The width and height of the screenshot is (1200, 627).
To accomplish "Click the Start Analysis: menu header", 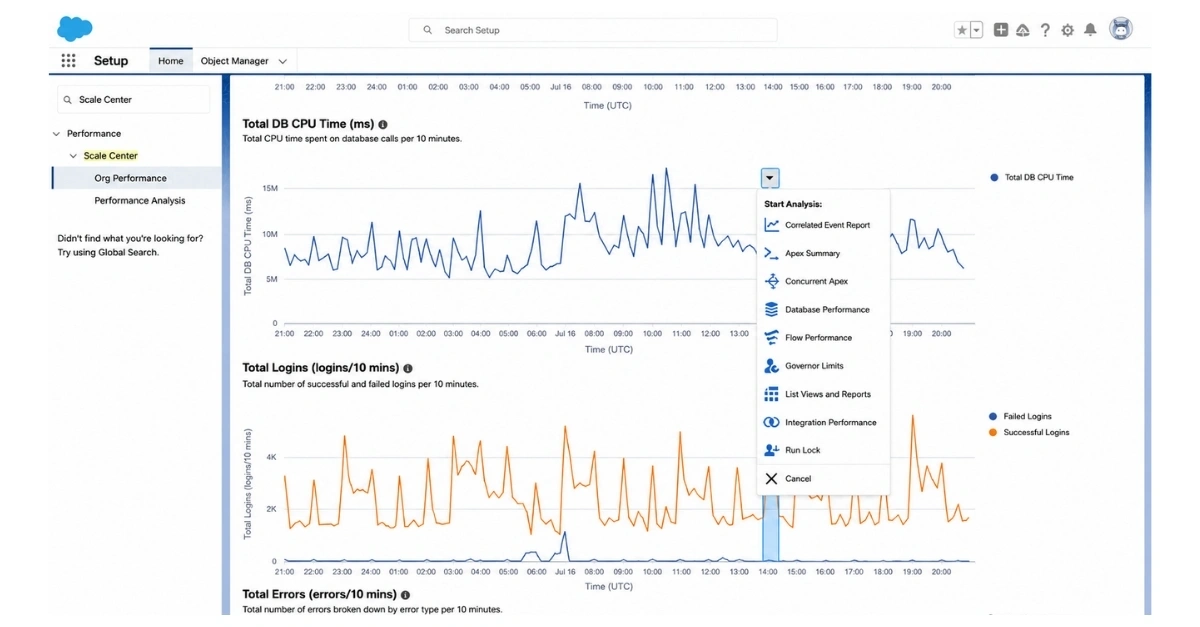I will tap(793, 204).
